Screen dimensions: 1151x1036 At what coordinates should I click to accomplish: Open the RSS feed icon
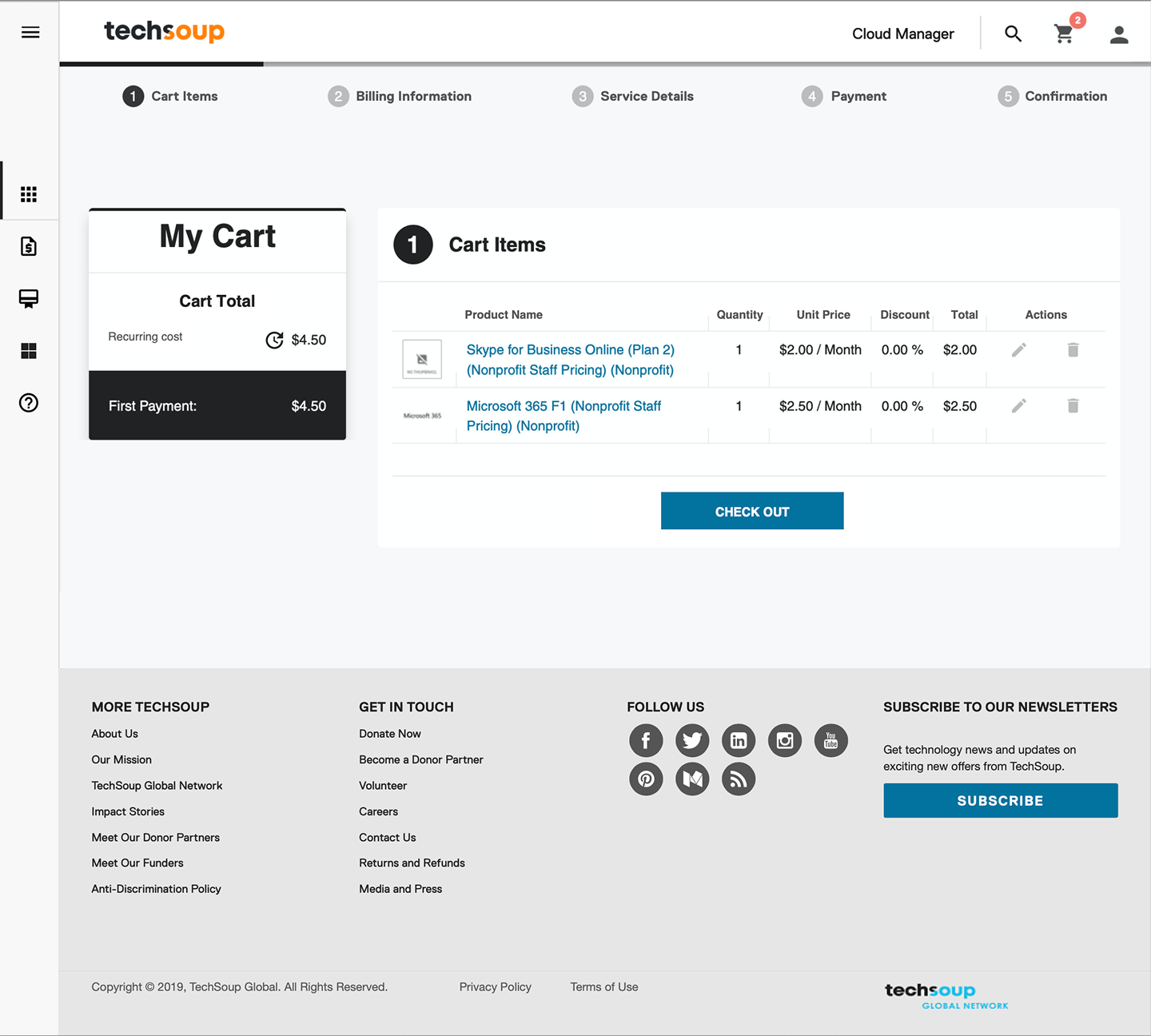coord(739,779)
